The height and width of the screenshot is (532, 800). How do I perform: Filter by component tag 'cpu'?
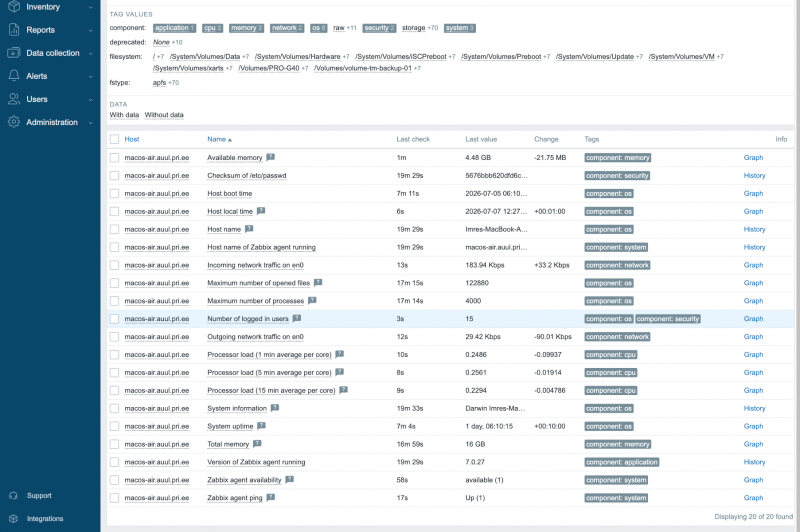pyautogui.click(x=212, y=28)
